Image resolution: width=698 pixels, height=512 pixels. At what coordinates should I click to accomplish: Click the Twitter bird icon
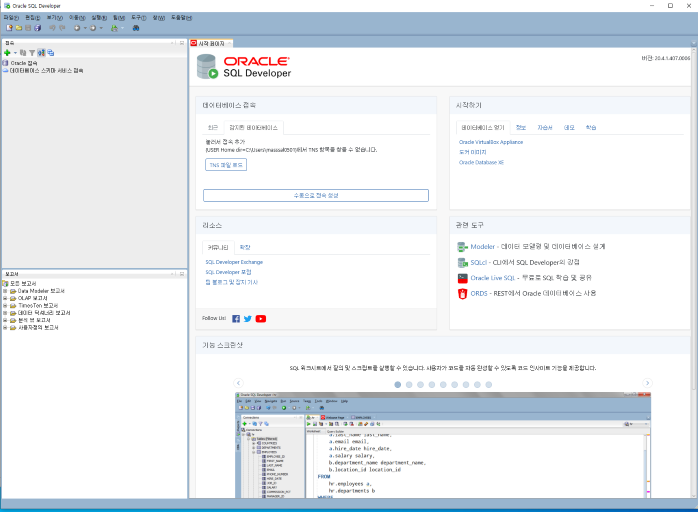248,319
